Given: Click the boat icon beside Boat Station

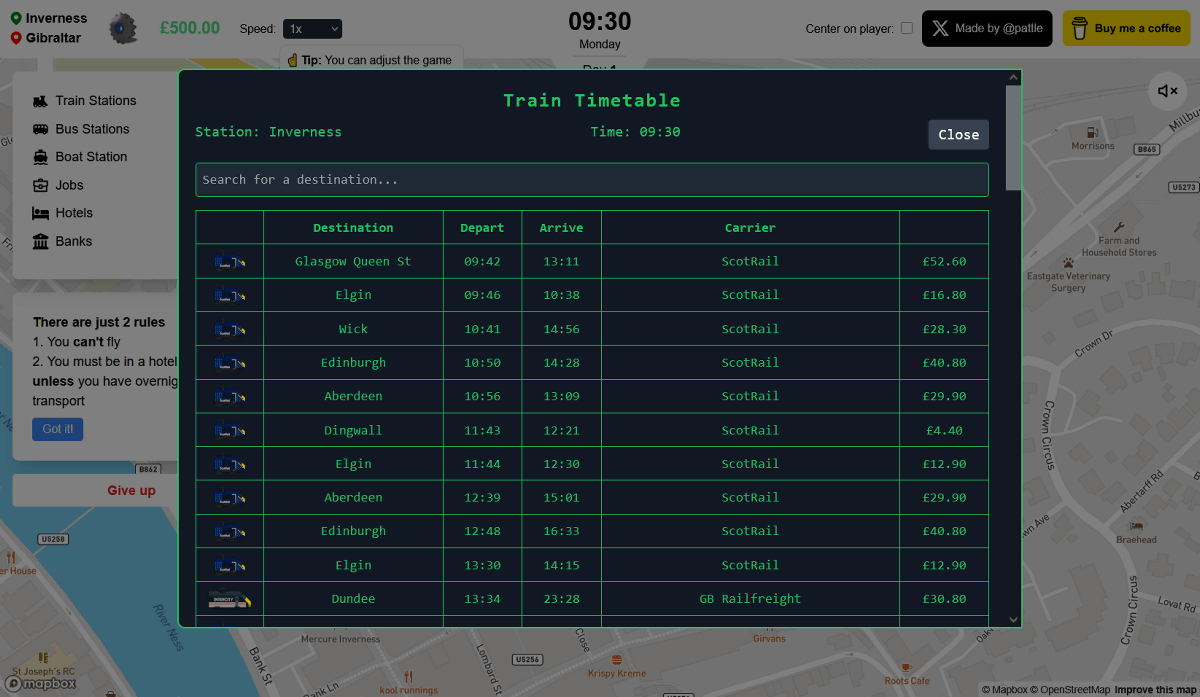Looking at the screenshot, I should 40,157.
